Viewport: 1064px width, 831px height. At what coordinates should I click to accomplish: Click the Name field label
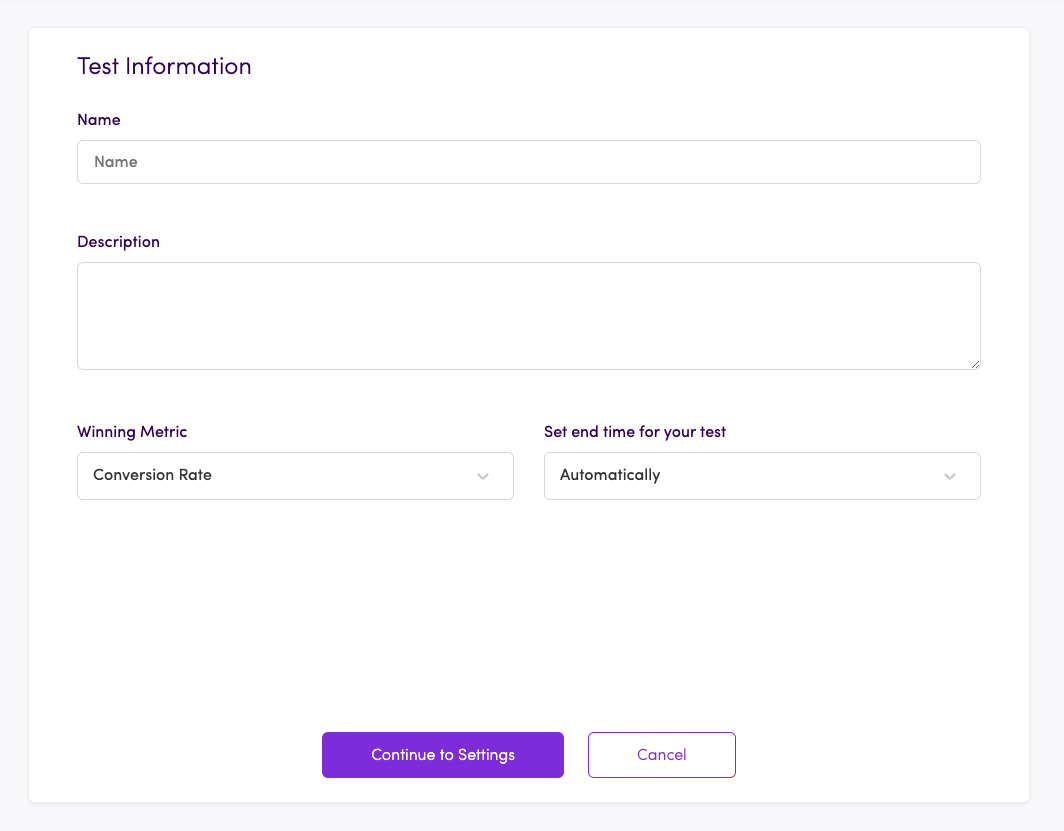tap(99, 120)
